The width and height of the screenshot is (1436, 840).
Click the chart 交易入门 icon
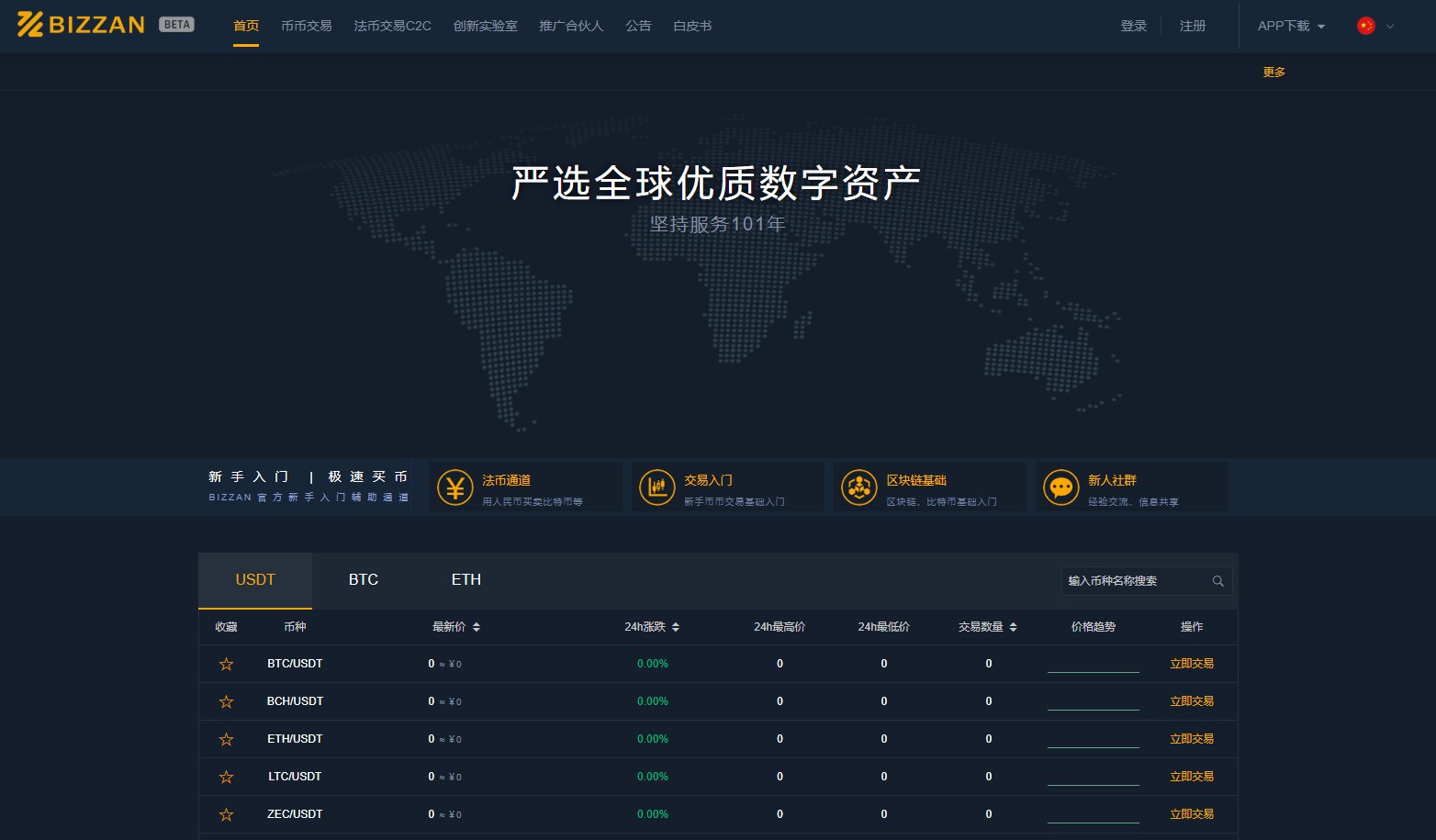656,487
